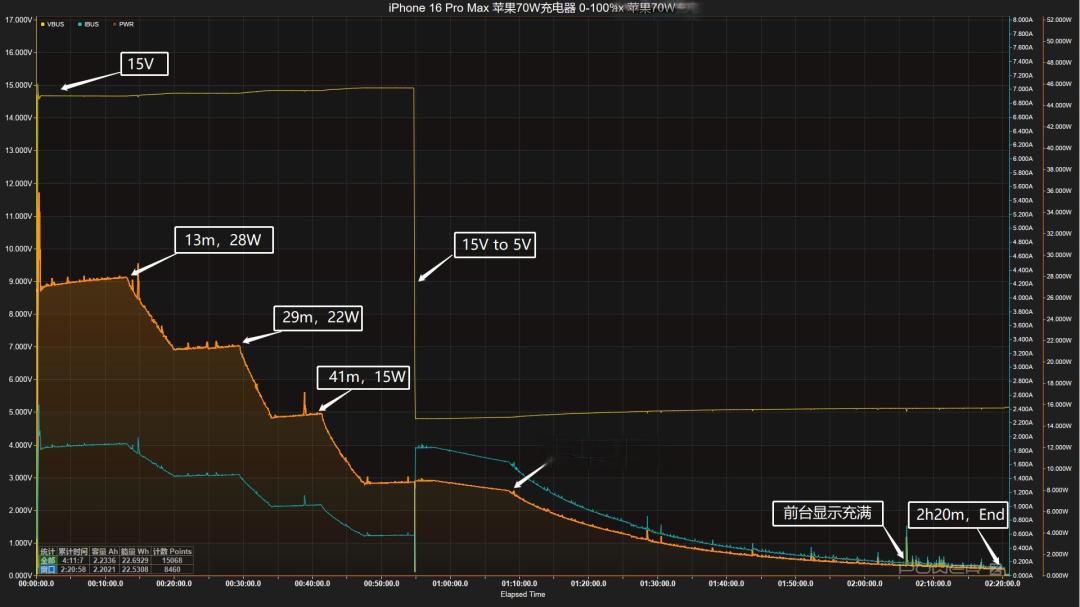Select the green 全部 statistics row label
1080x607 pixels.
click(48, 560)
